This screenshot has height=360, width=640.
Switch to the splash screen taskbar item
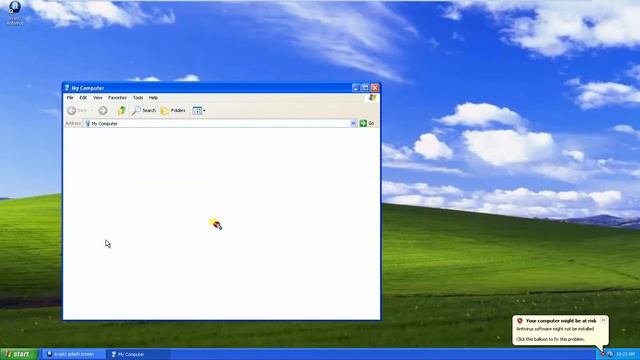[73, 354]
